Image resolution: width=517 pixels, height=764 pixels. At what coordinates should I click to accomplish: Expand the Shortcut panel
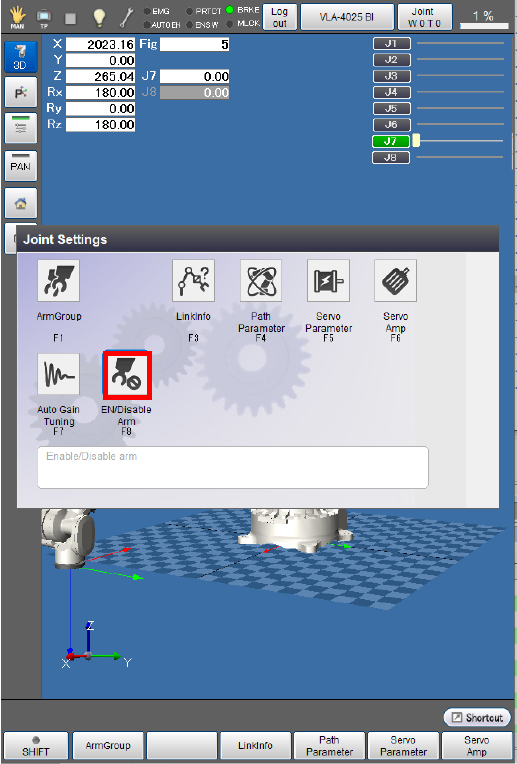[x=477, y=717]
